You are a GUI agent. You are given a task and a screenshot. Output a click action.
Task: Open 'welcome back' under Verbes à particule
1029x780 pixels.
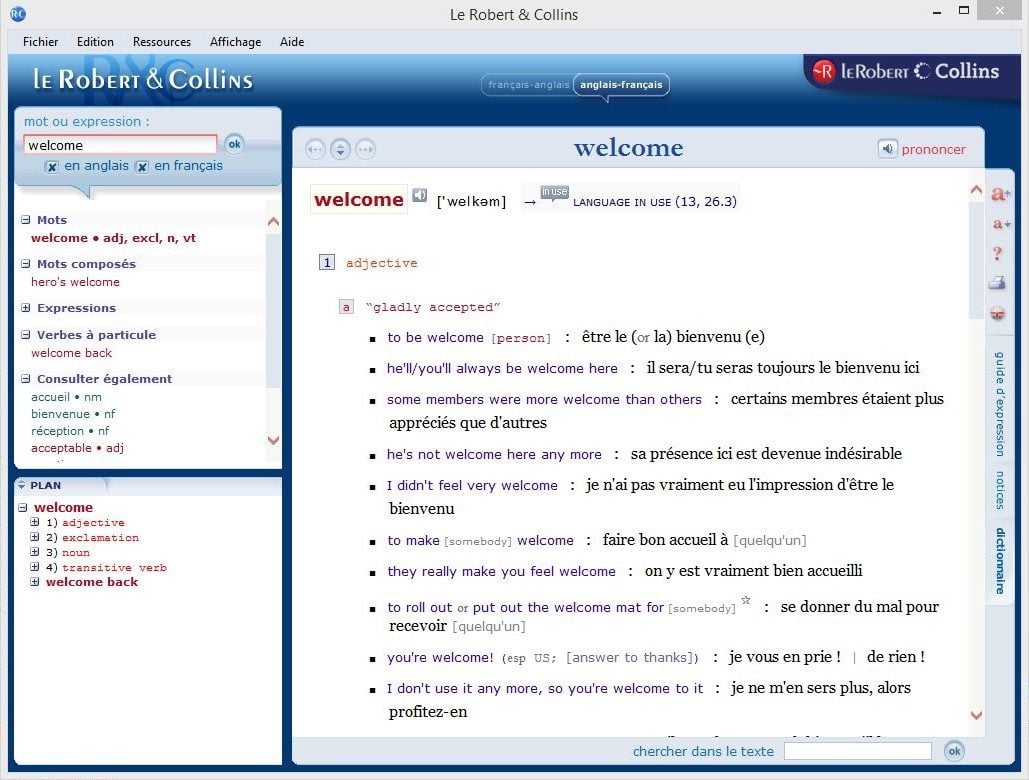72,353
